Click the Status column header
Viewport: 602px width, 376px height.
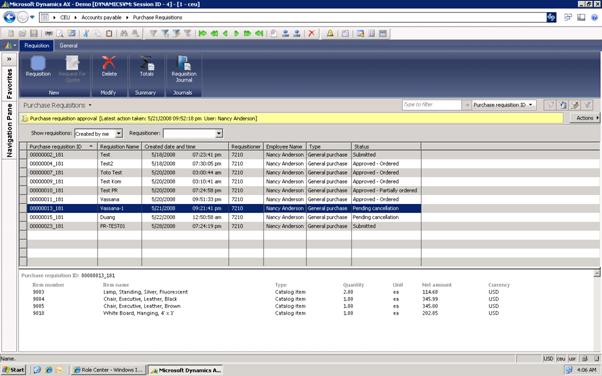click(386, 146)
